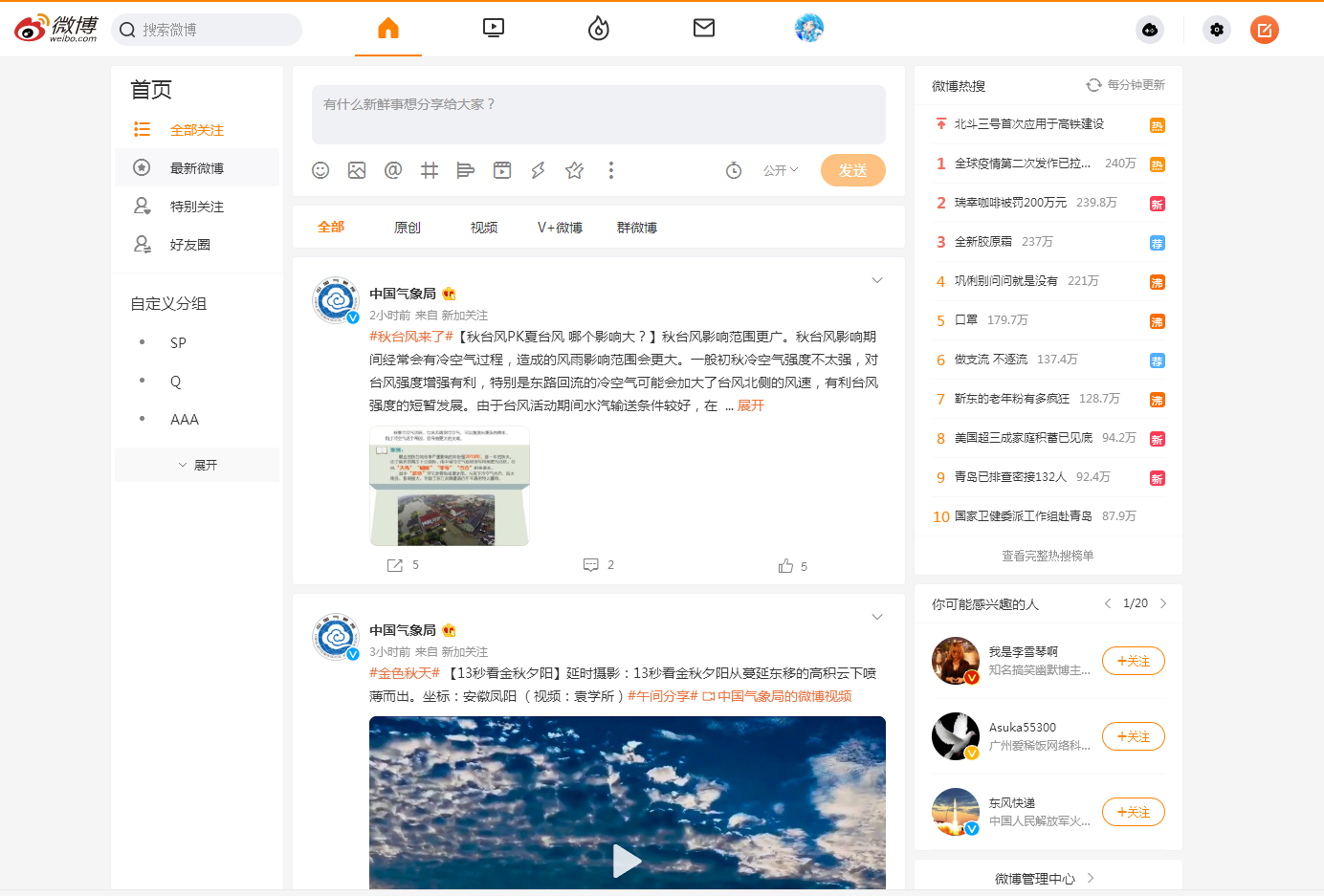This screenshot has width=1324, height=896.
Task: Open the messages envelope icon
Action: click(x=704, y=28)
